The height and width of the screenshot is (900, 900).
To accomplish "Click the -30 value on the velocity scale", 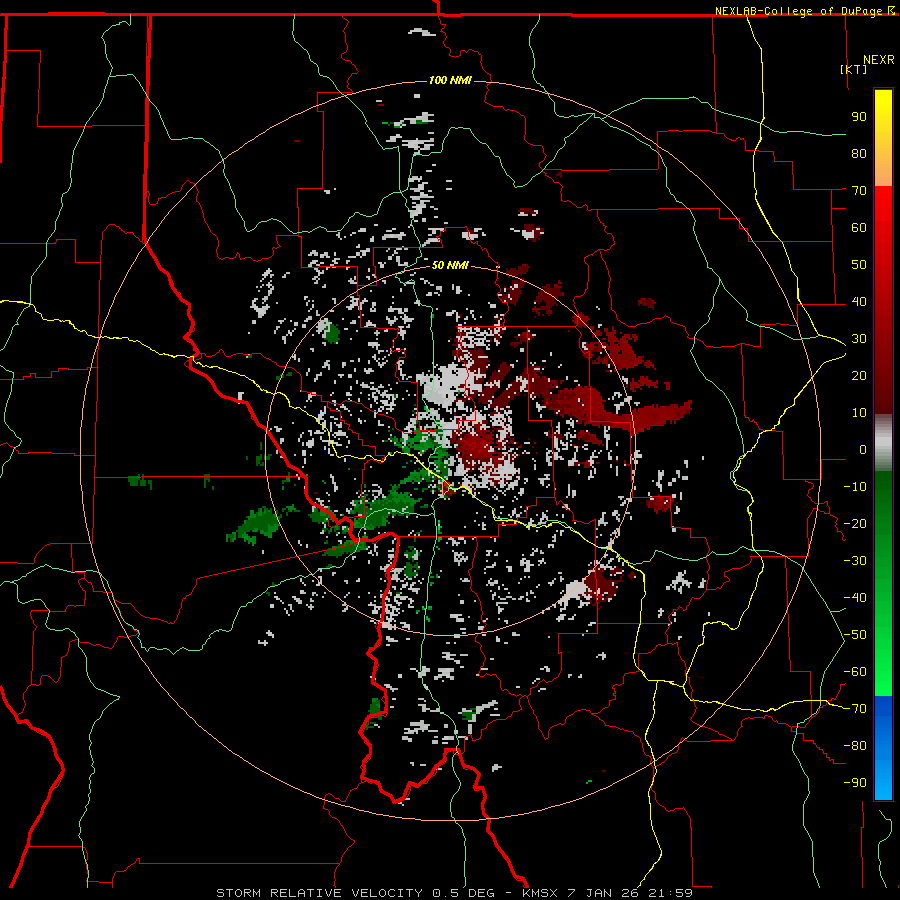I will [855, 561].
